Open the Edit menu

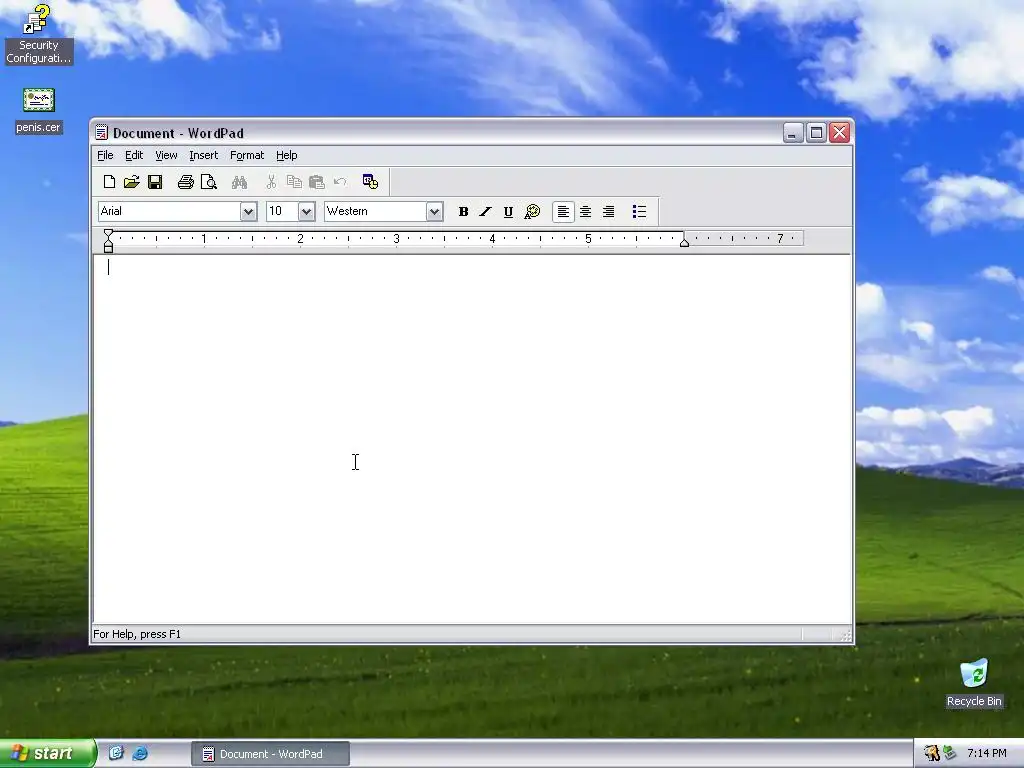pos(134,155)
